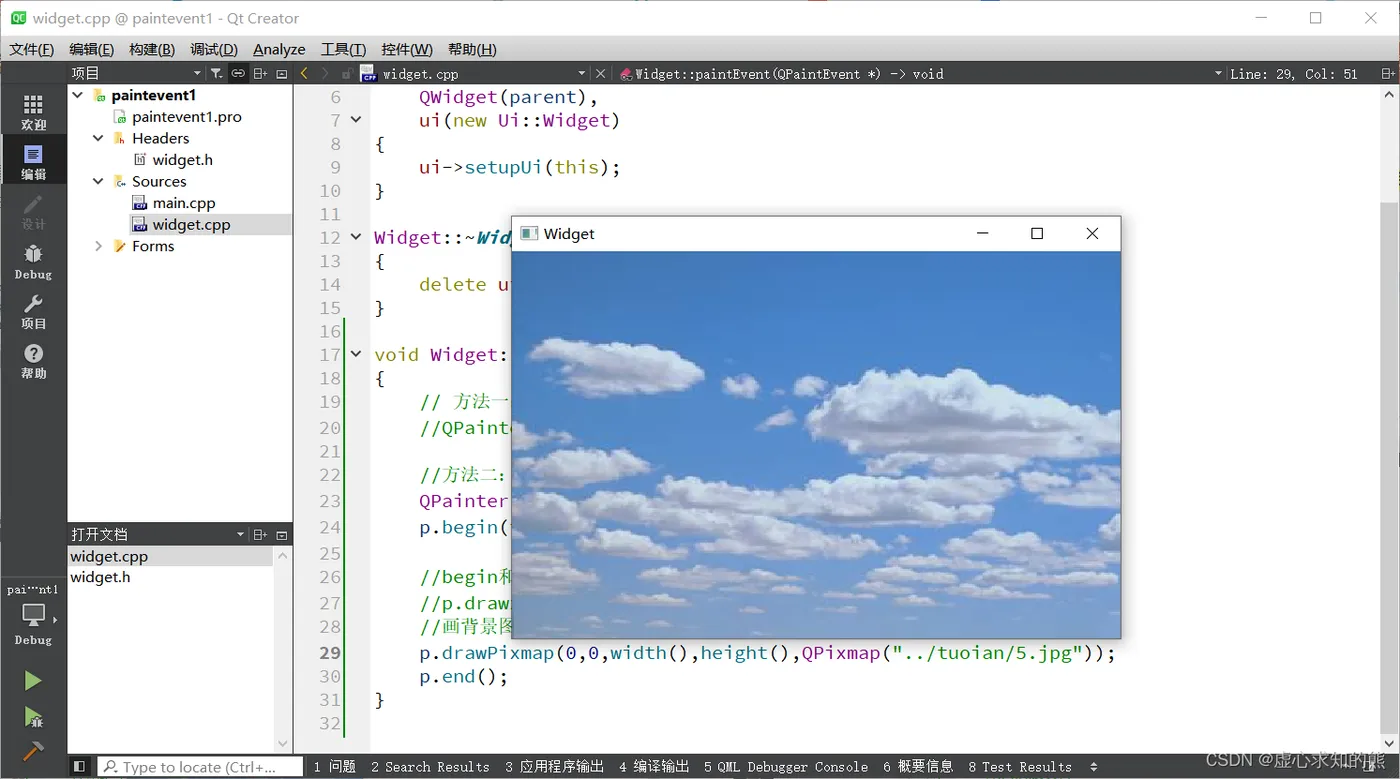
Task: Switch to Debug mode in sidebar
Action: (x=33, y=262)
